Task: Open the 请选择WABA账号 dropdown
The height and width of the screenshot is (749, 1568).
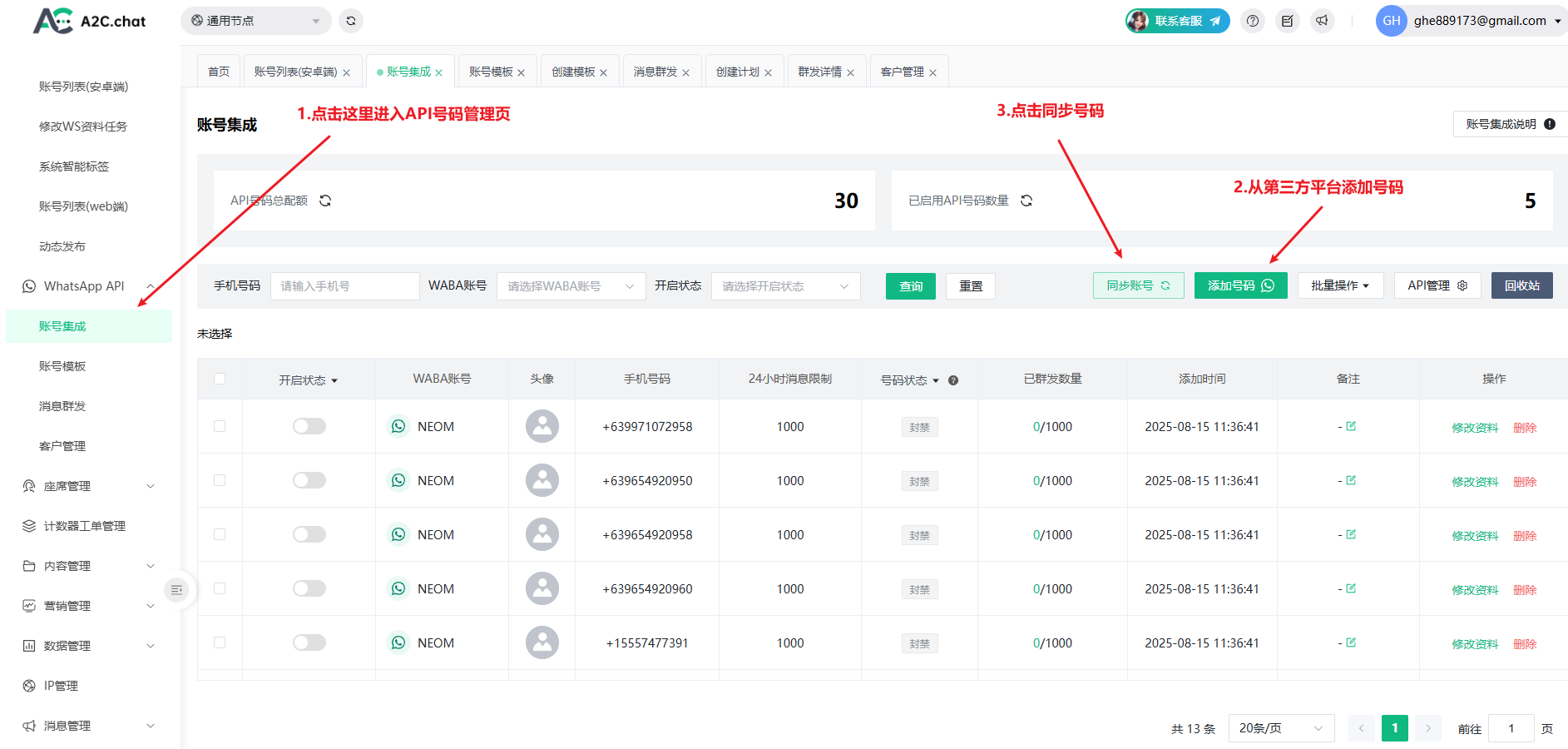Action: pos(571,286)
